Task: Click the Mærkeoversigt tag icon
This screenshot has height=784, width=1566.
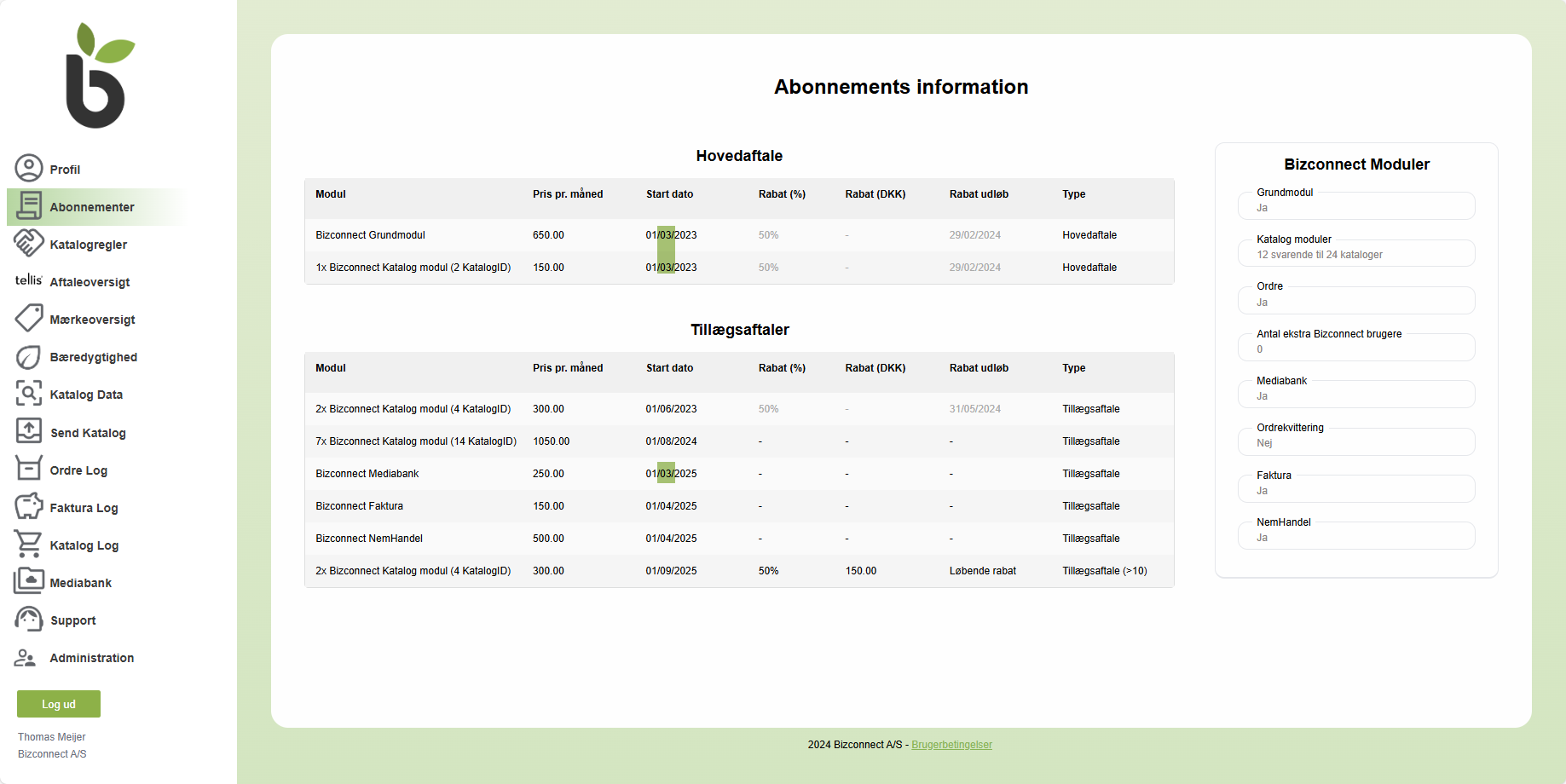Action: click(29, 318)
